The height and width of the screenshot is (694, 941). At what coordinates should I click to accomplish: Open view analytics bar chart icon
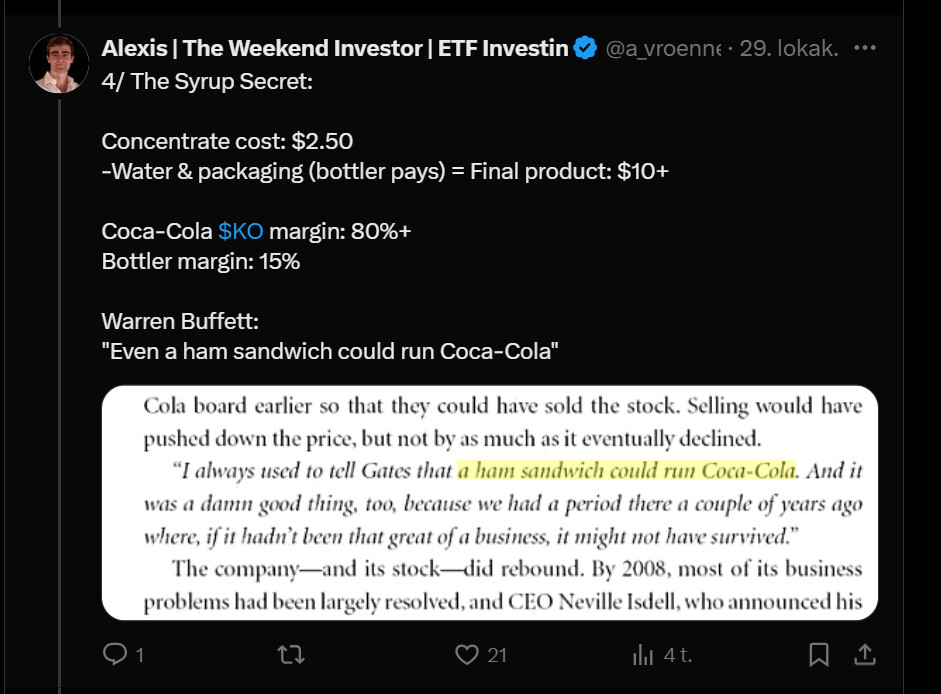[x=642, y=655]
